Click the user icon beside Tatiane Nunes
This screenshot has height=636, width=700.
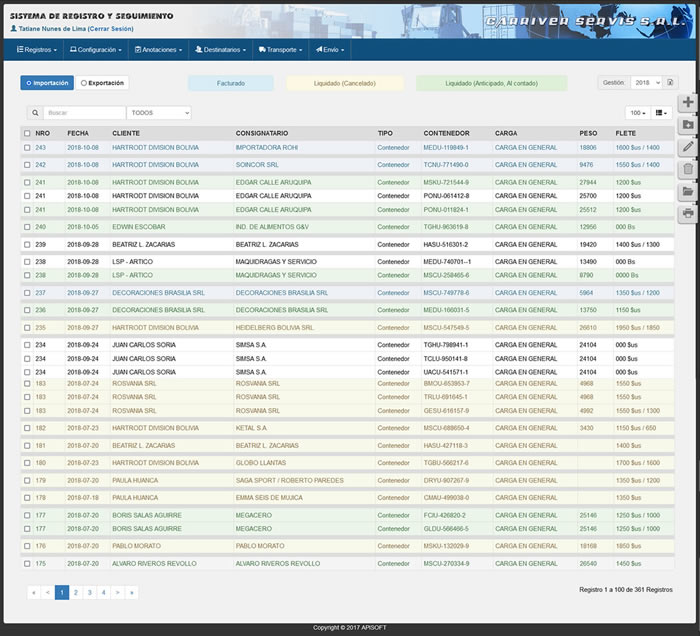(x=13, y=29)
